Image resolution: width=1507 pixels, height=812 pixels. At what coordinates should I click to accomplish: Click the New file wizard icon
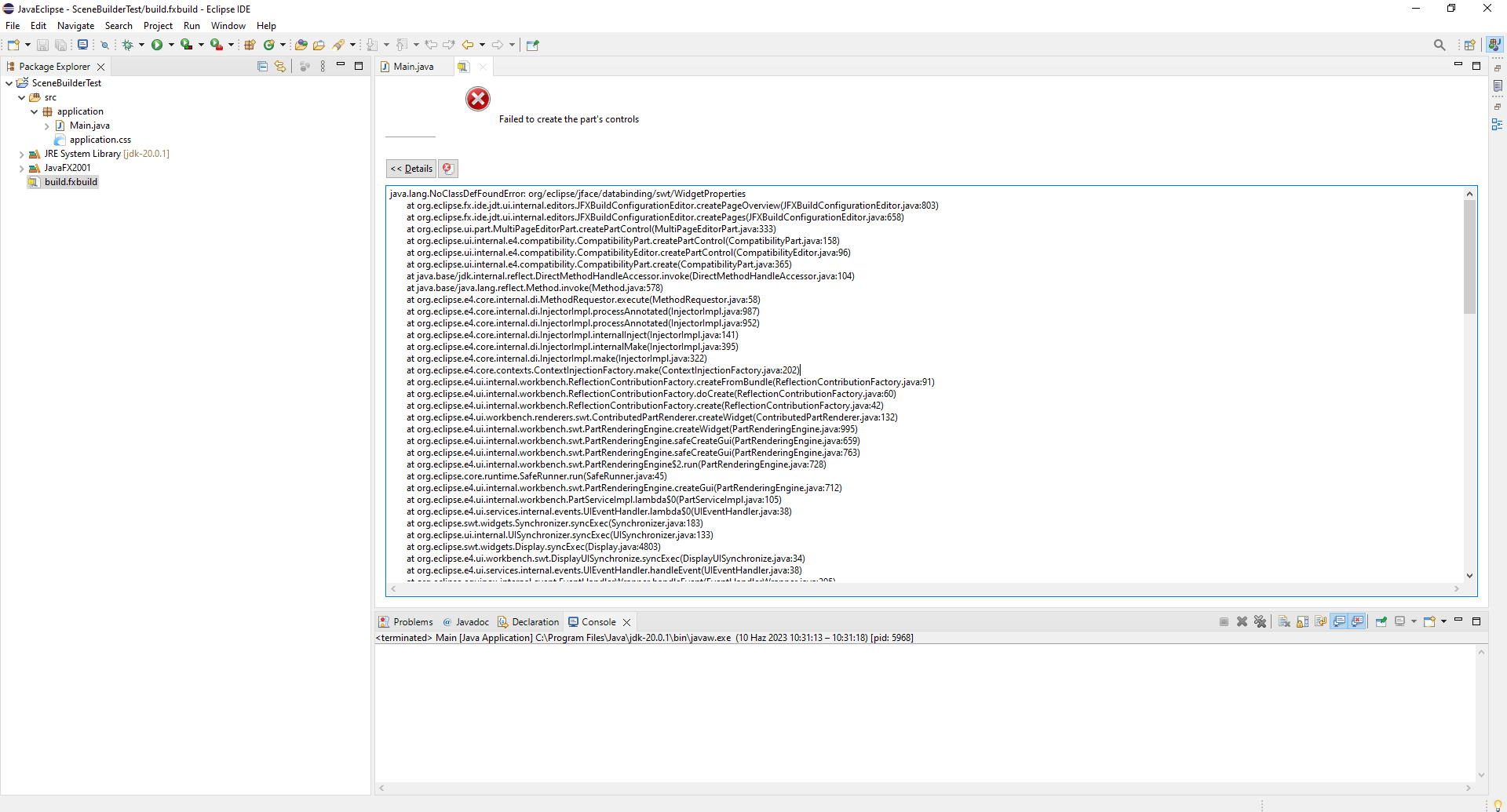13,45
